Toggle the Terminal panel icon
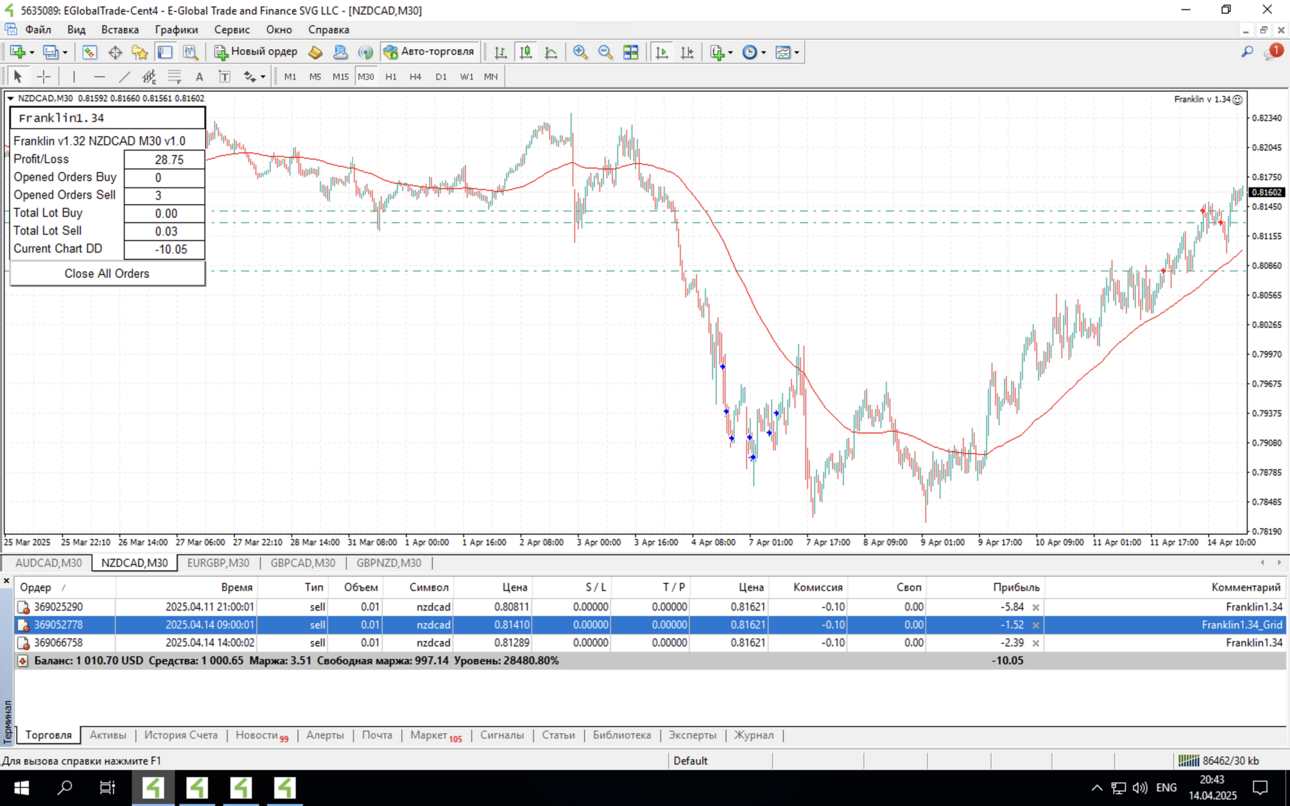The width and height of the screenshot is (1290, 806). (x=165, y=52)
